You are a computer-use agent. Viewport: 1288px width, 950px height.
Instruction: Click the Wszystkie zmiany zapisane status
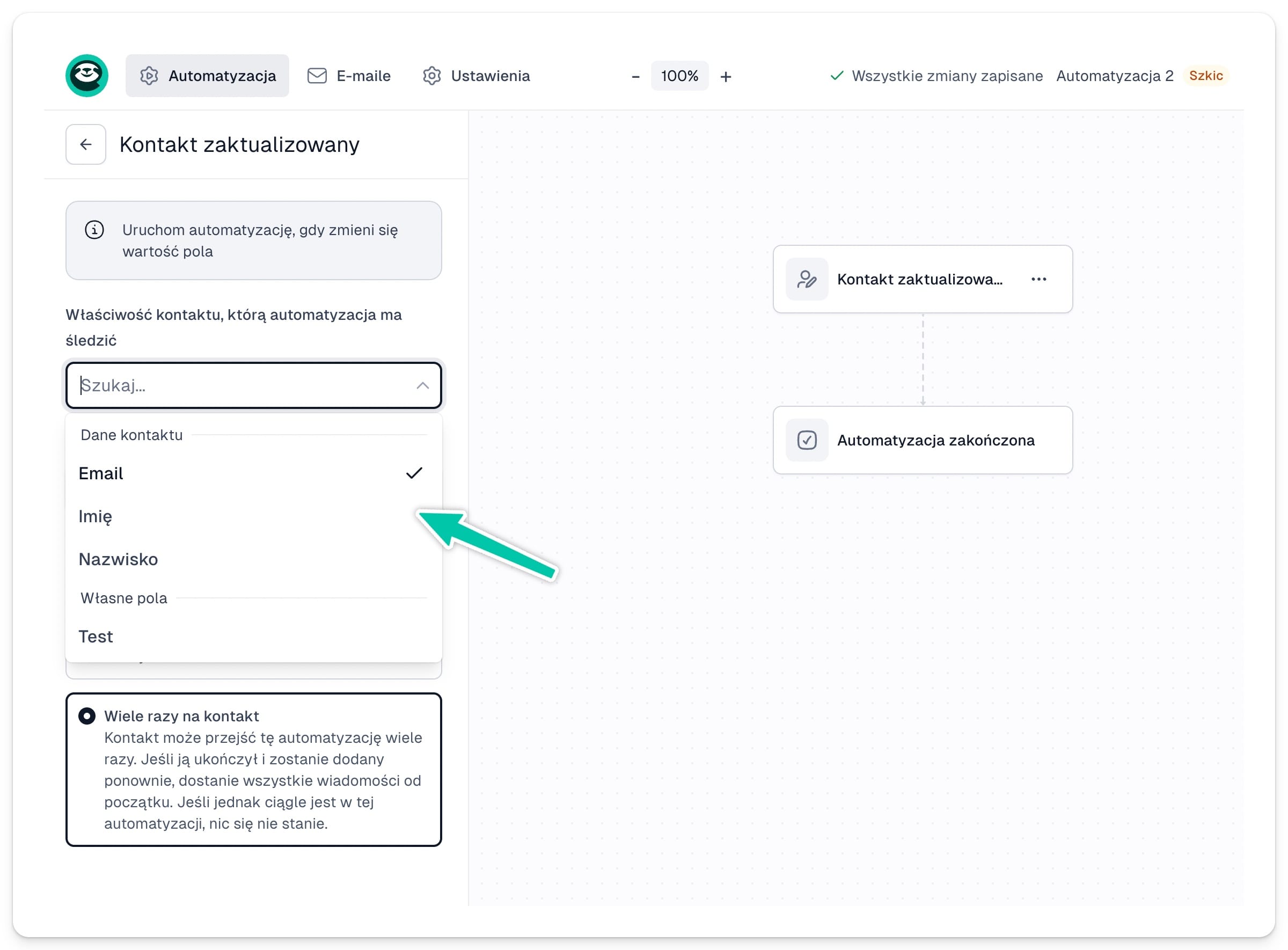936,76
